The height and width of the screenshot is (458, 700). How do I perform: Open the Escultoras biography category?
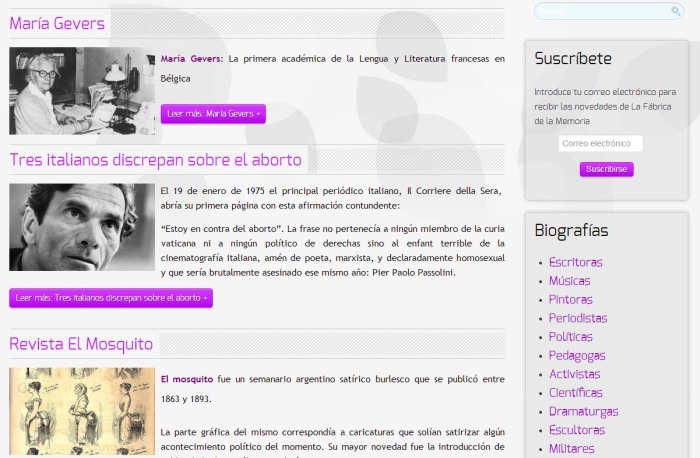pyautogui.click(x=577, y=430)
